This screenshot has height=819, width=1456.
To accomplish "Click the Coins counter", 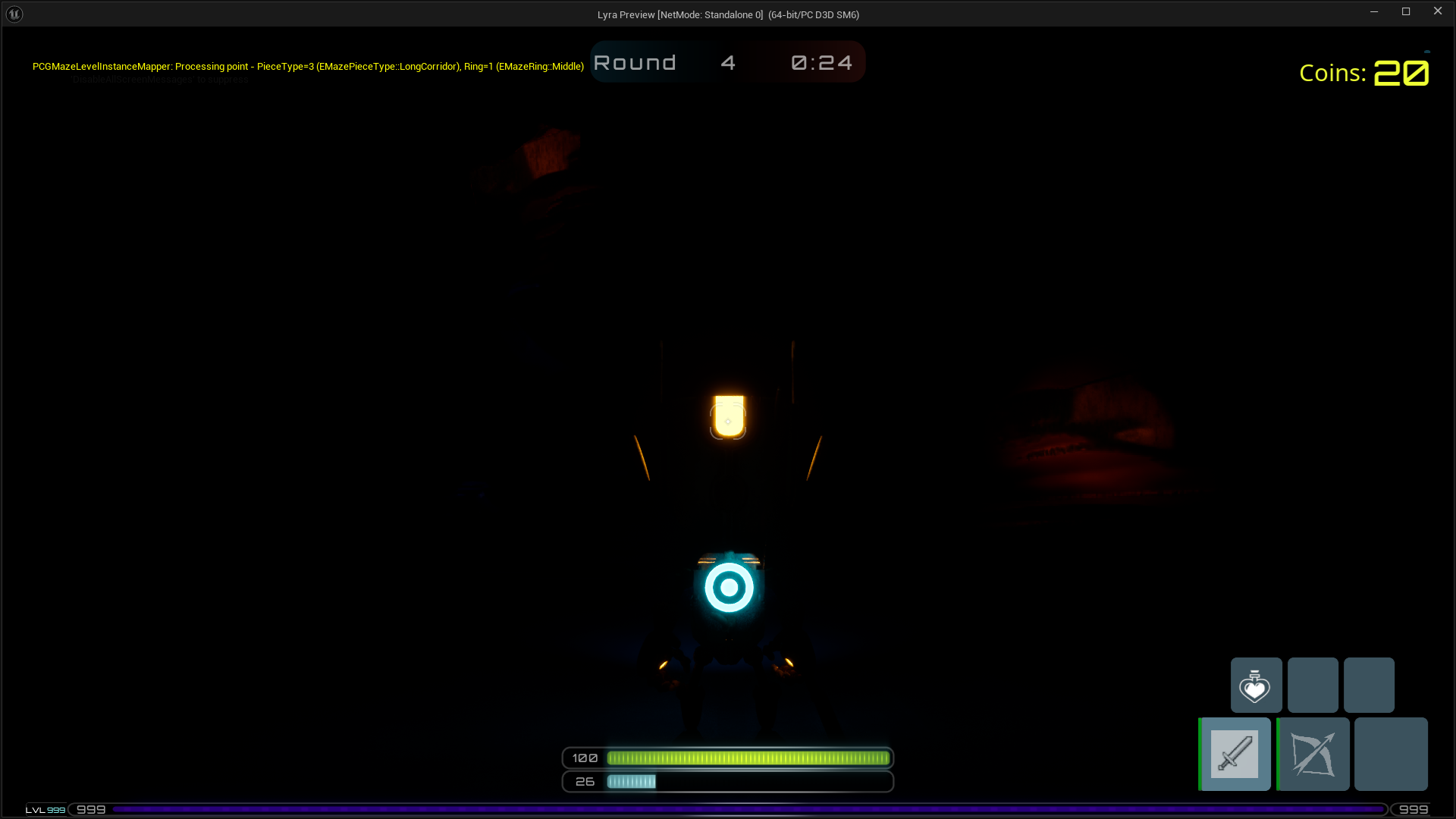I will pyautogui.click(x=1363, y=73).
